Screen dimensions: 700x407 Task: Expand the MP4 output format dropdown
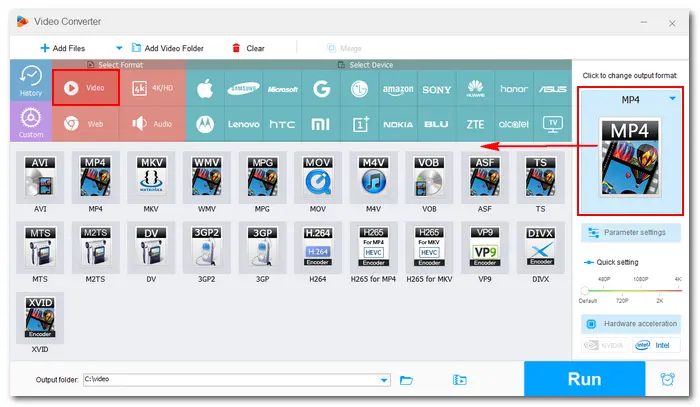click(x=672, y=99)
